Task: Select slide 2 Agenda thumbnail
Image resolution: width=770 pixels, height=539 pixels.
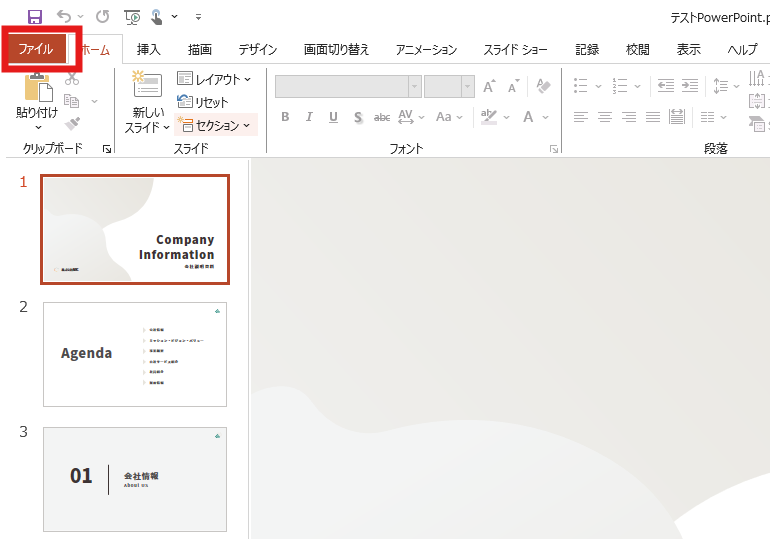Action: (135, 354)
